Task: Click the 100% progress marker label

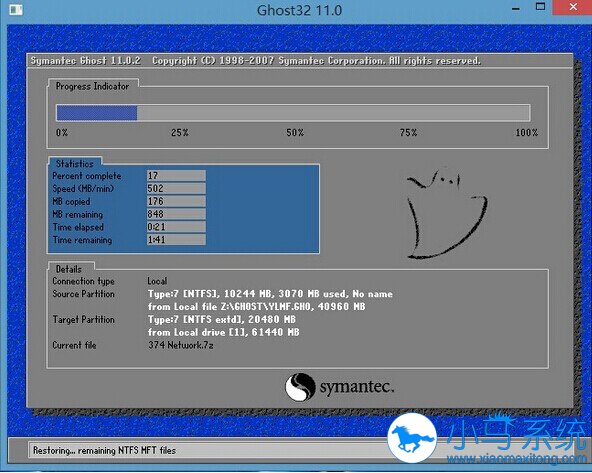Action: 527,133
